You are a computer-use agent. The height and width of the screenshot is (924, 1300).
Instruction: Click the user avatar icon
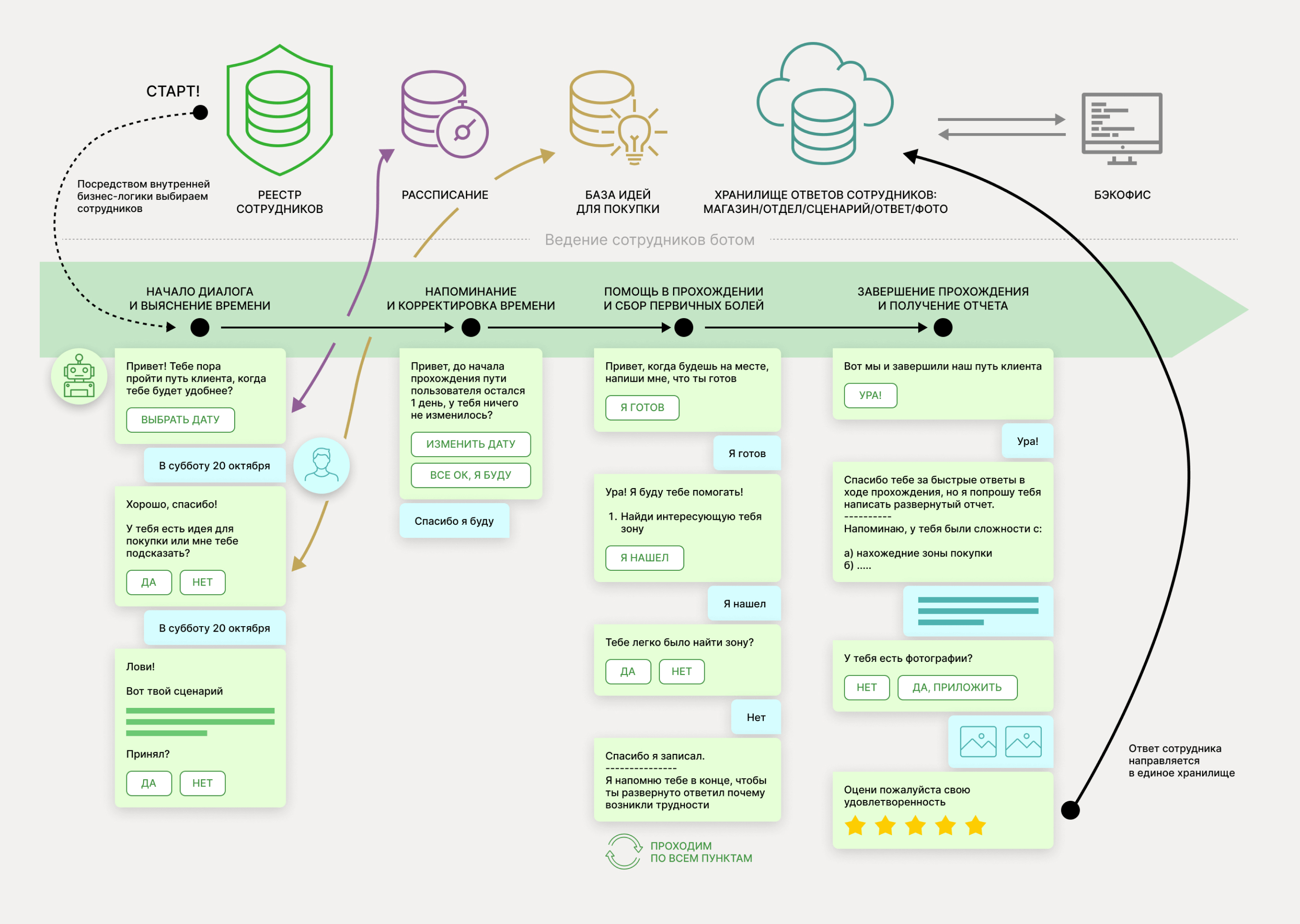(x=321, y=465)
